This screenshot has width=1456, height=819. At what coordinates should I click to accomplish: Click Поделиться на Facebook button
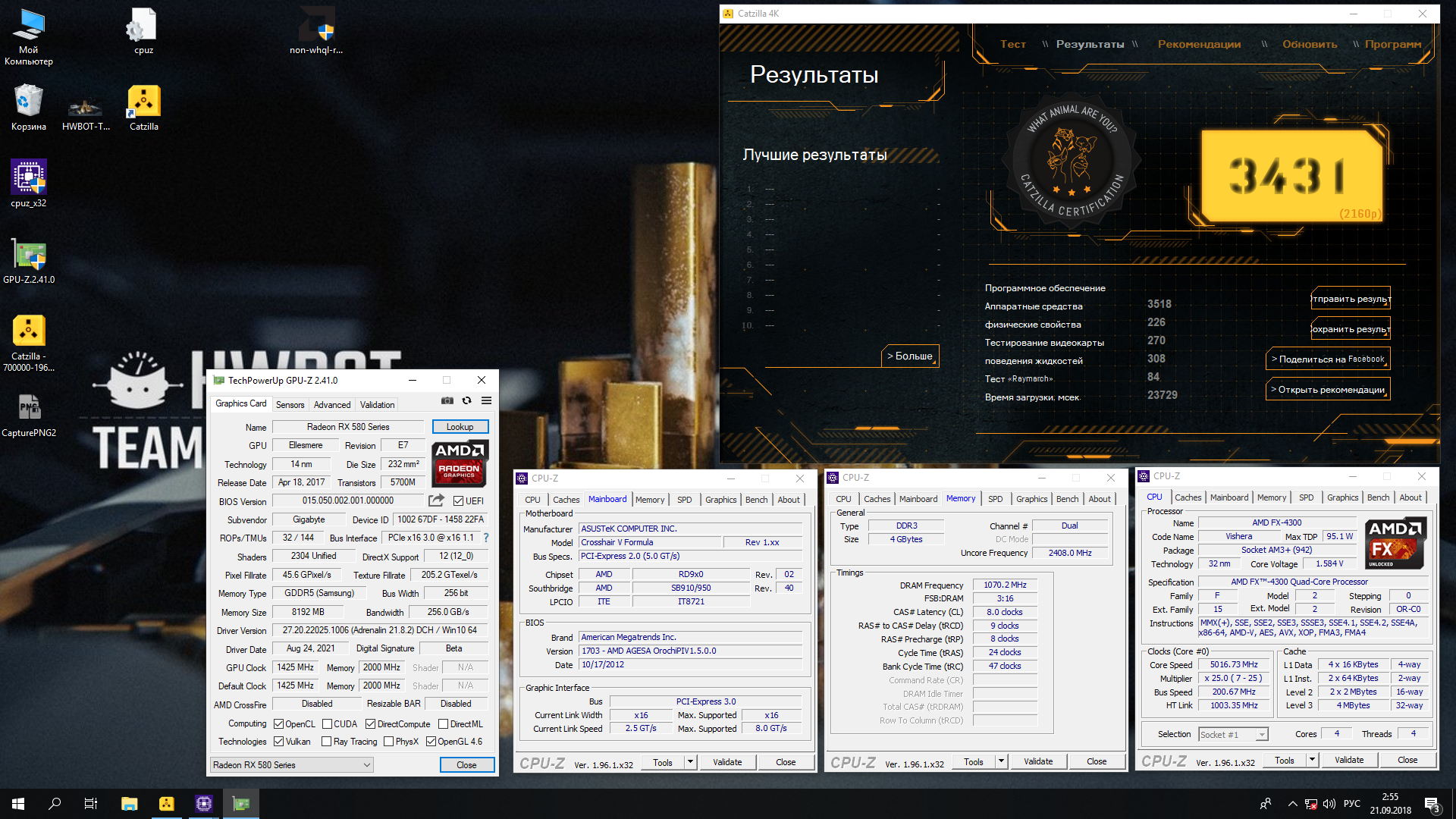click(1328, 359)
